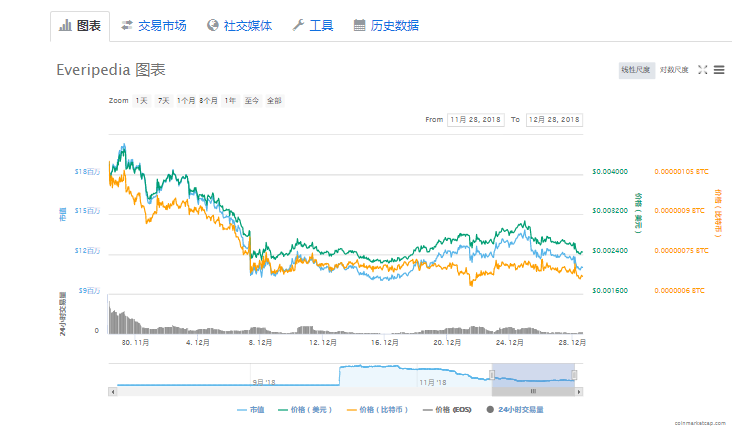Click the 16. 12月 date axis label
Image resolution: width=751 pixels, height=442 pixels.
click(385, 342)
